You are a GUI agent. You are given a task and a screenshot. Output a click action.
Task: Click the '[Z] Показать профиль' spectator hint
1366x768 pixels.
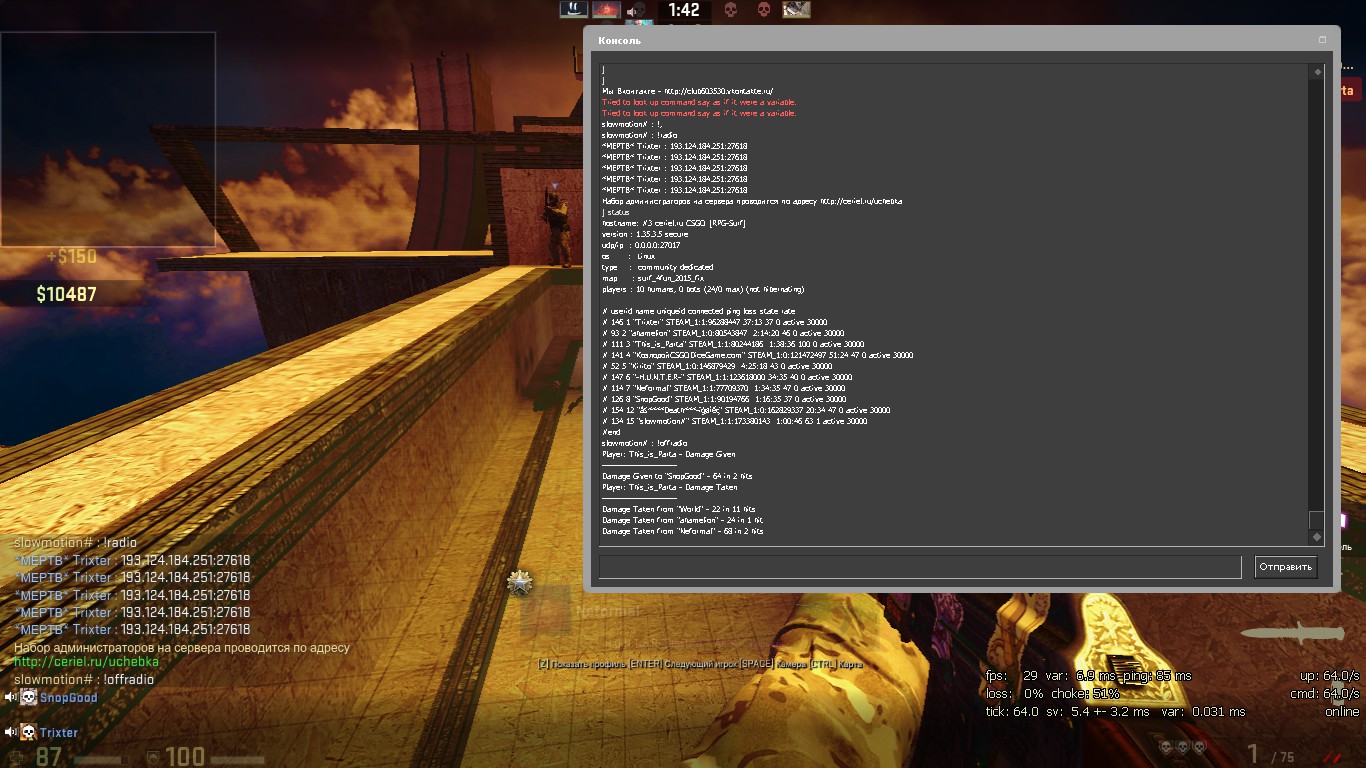[582, 664]
